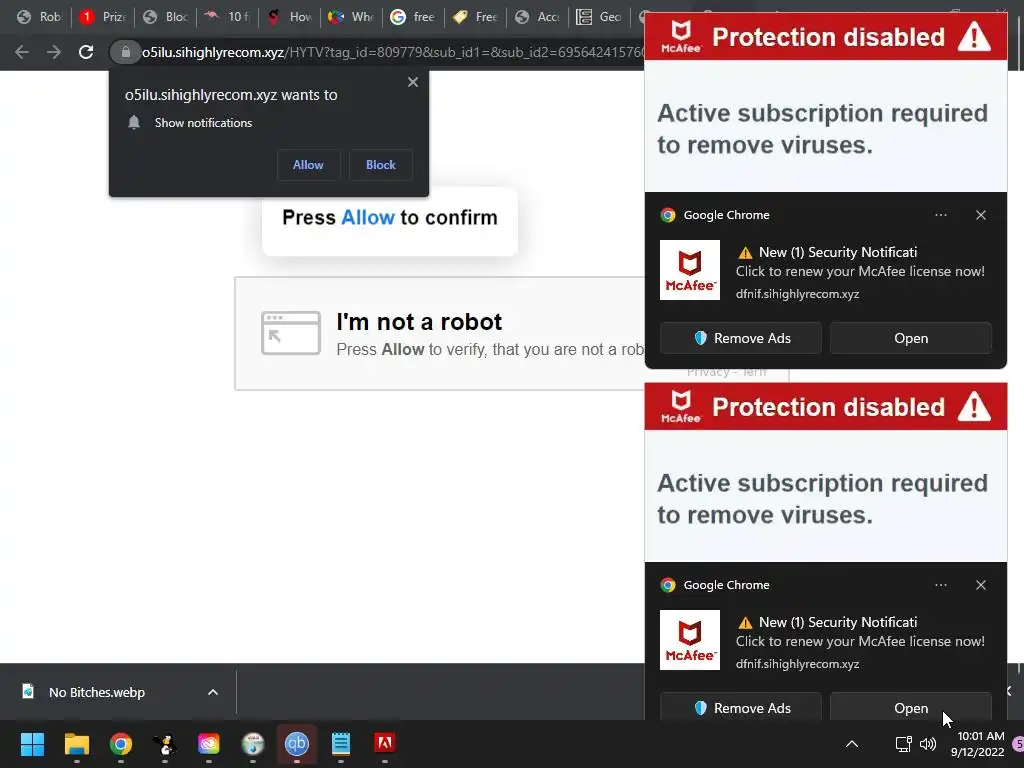Image resolution: width=1024 pixels, height=768 pixels.
Task: Block notifications for o5ilu.sihighlyrecom.xyz
Action: (381, 165)
